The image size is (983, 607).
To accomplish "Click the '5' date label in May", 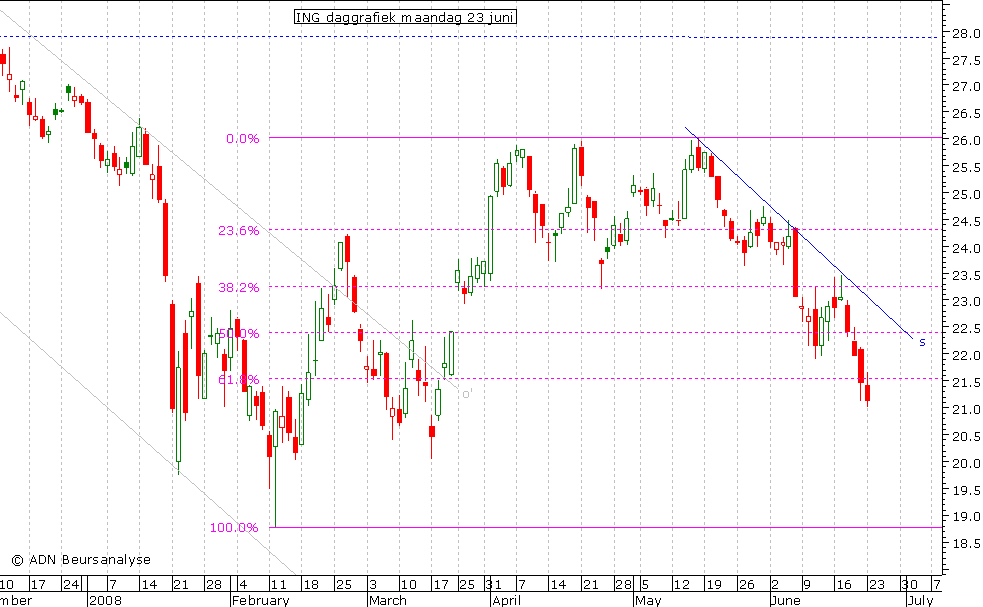I will point(645,584).
